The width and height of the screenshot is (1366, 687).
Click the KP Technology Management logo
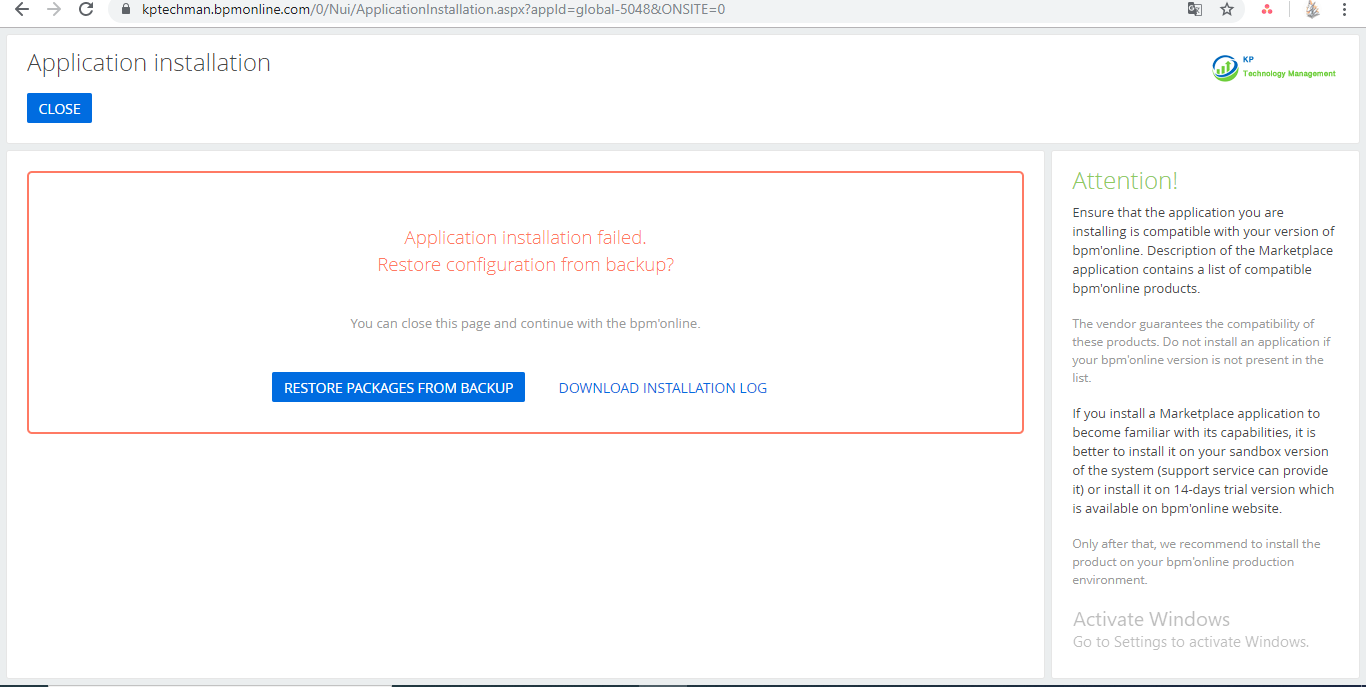pyautogui.click(x=1274, y=68)
